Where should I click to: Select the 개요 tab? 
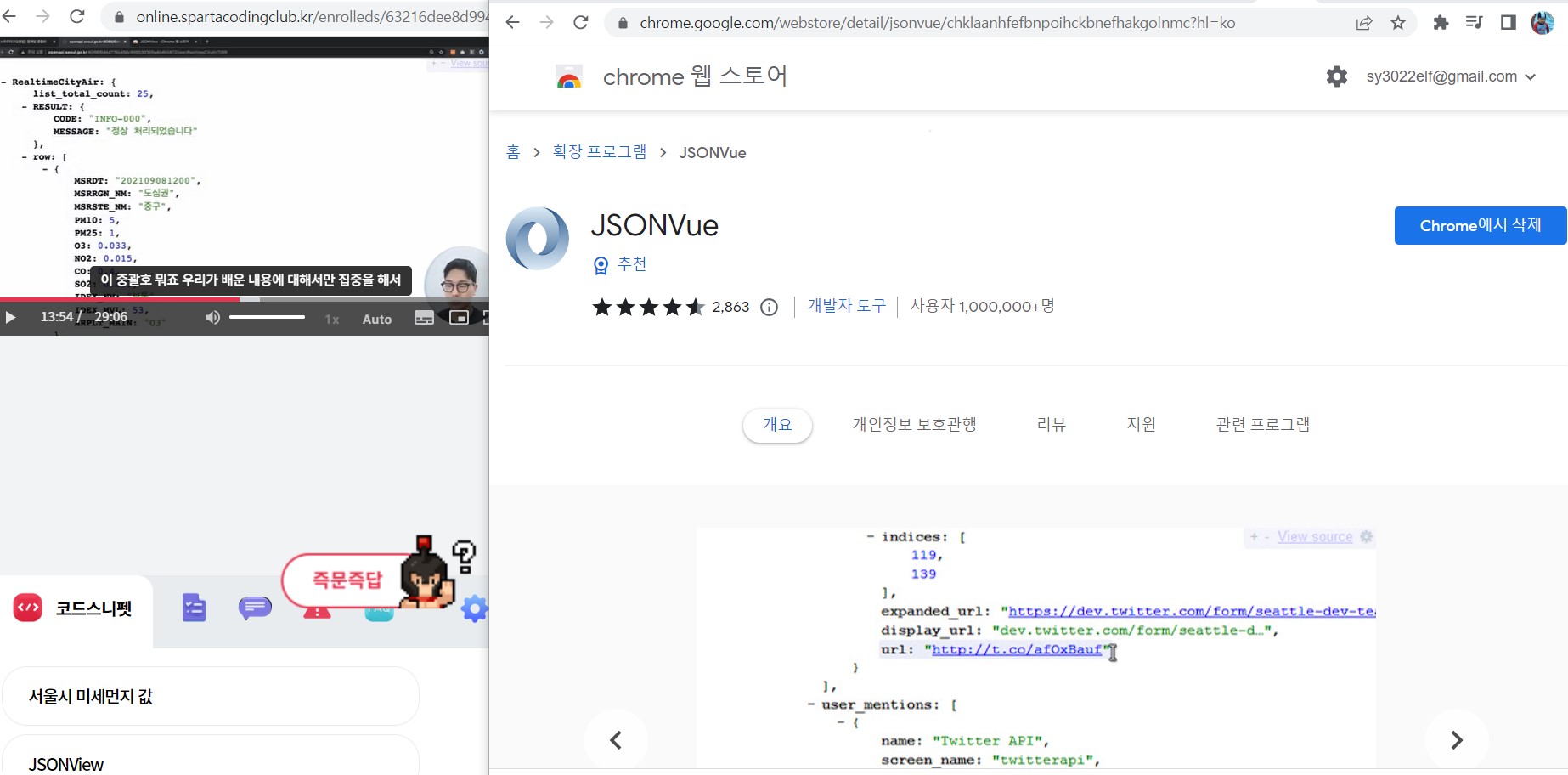tap(777, 425)
